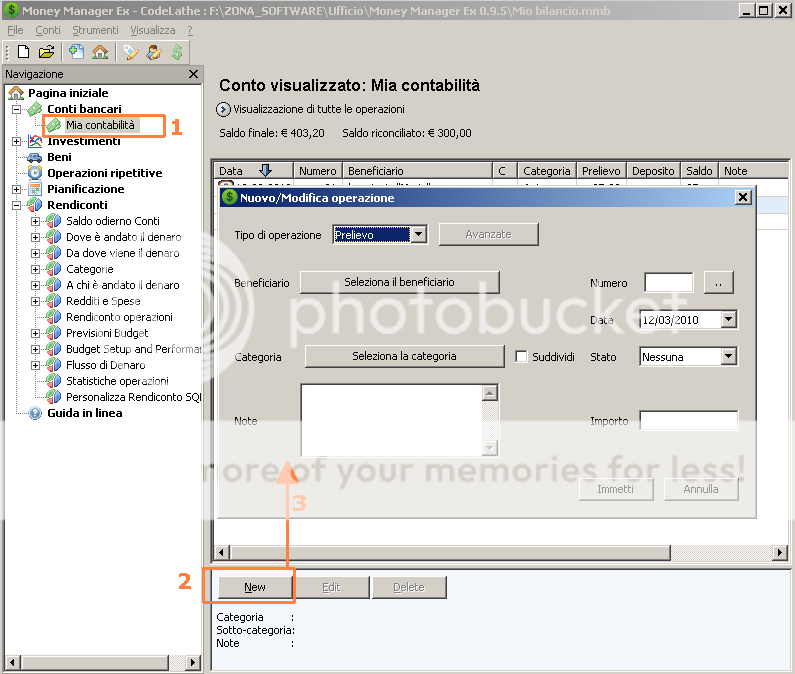This screenshot has height=674, width=795.
Task: Collapse the Conti bancari tree node
Action: pos(16,109)
